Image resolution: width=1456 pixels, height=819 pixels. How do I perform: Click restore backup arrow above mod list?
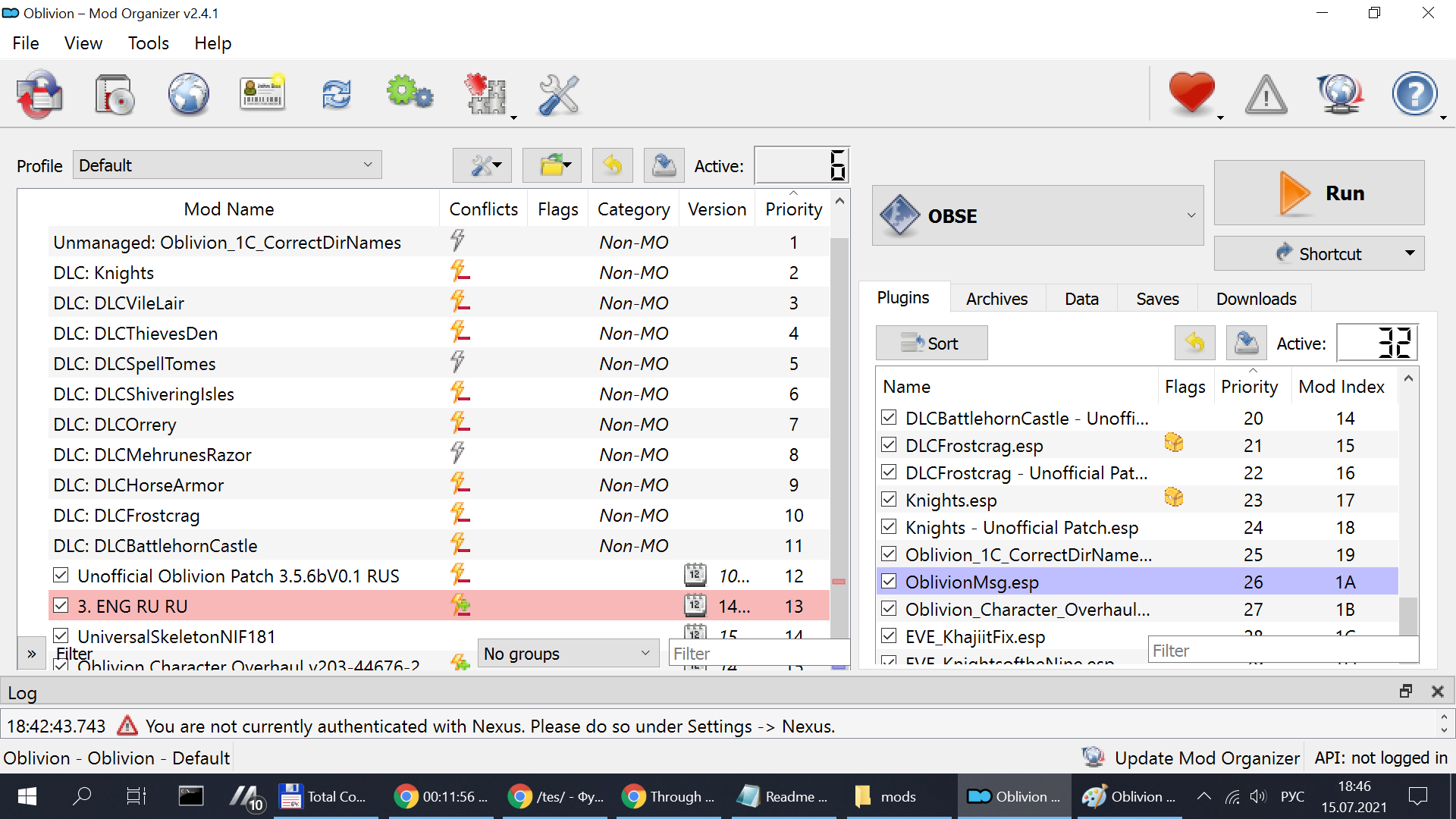coord(613,165)
